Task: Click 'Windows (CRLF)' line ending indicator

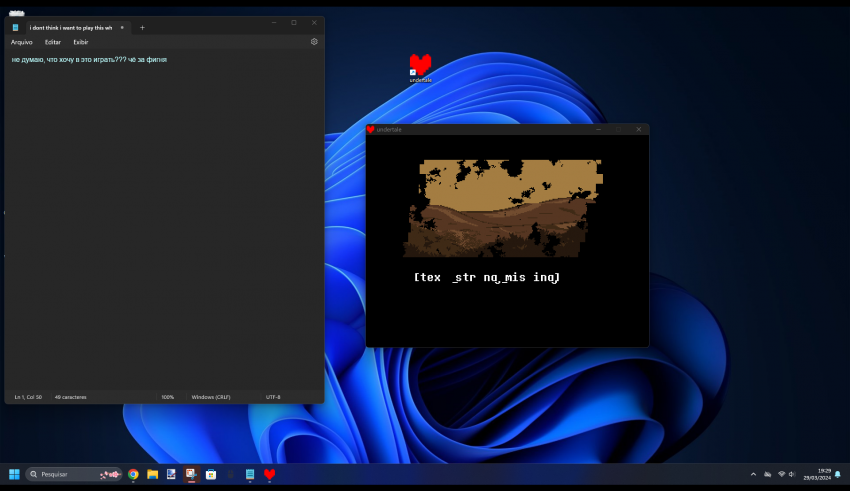Action: pyautogui.click(x=211, y=397)
